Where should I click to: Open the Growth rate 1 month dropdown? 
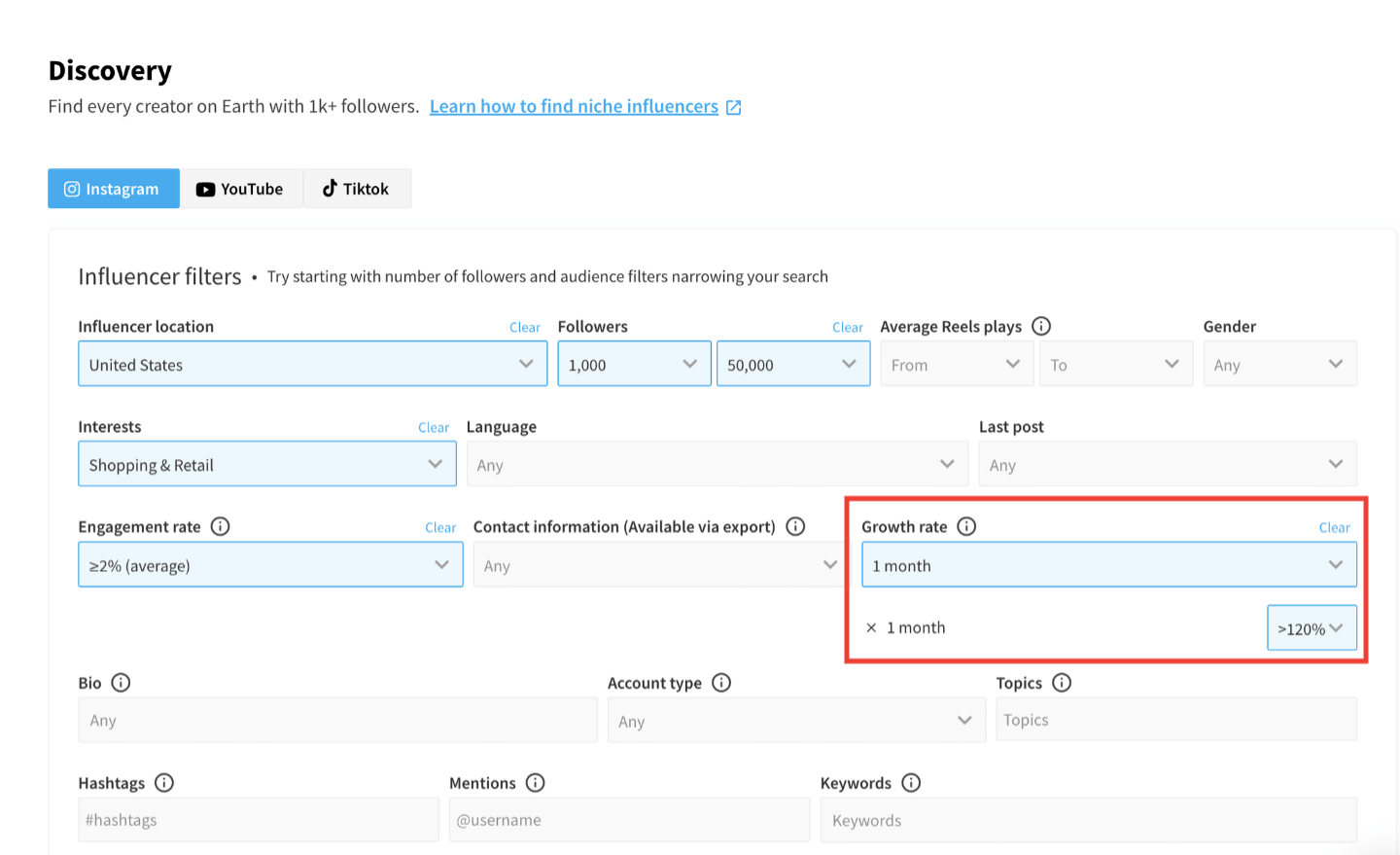[x=1109, y=564]
